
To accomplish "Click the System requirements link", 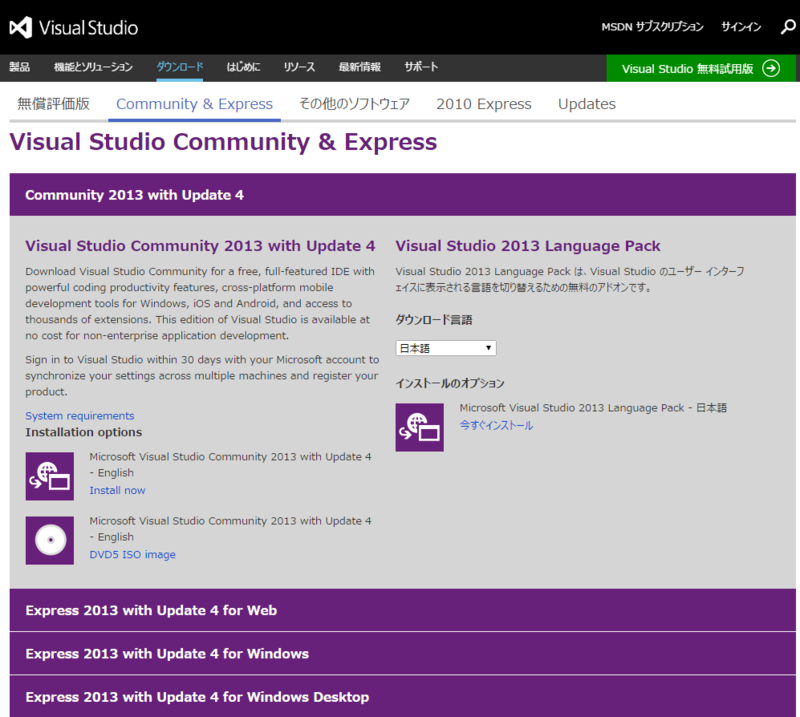I will point(79,415).
